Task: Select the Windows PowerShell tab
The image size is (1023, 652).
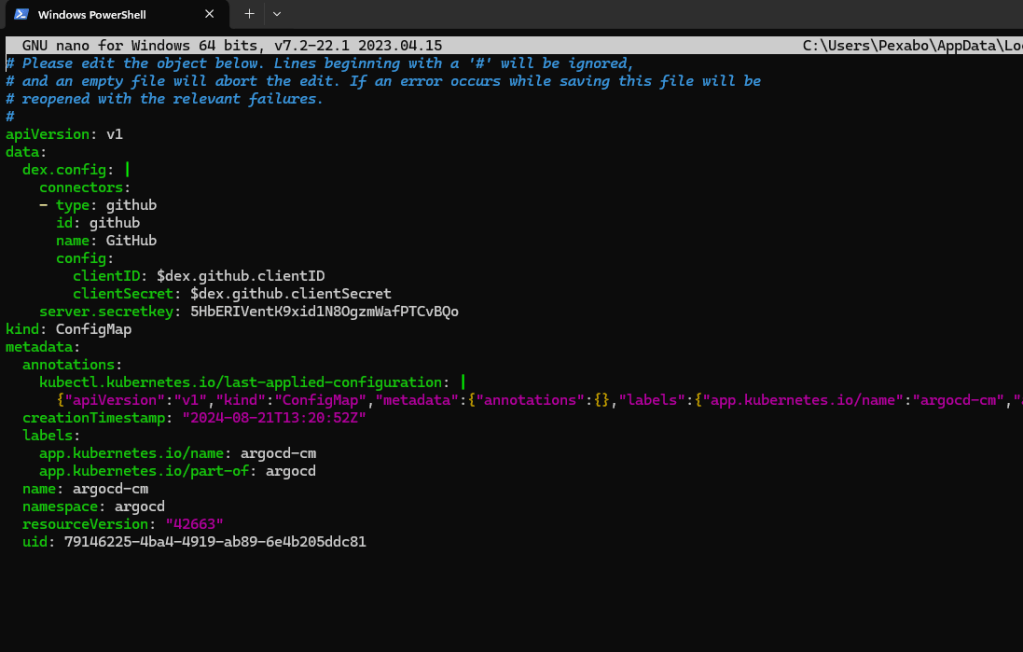Action: 117,14
